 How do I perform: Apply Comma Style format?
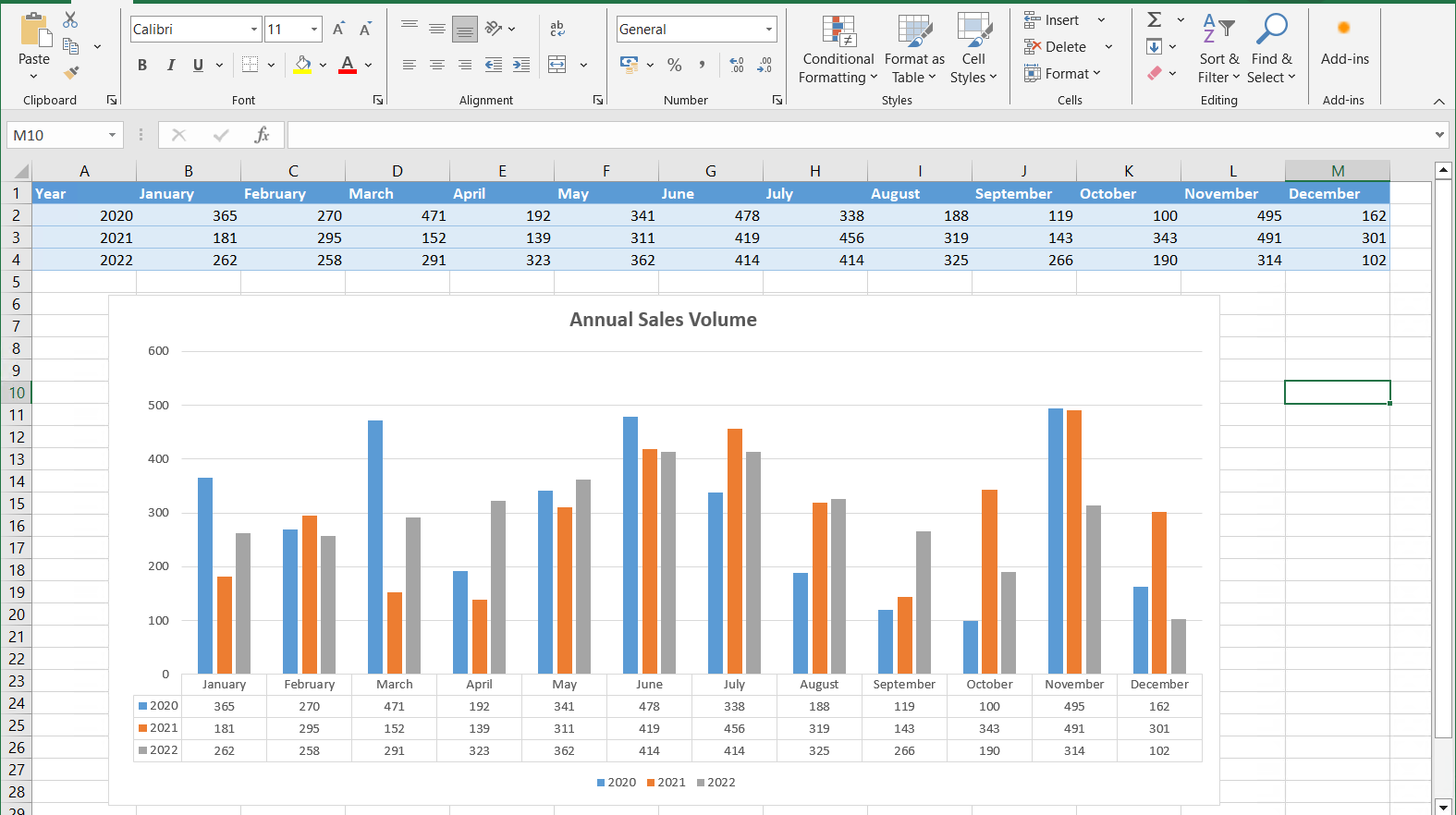(703, 65)
